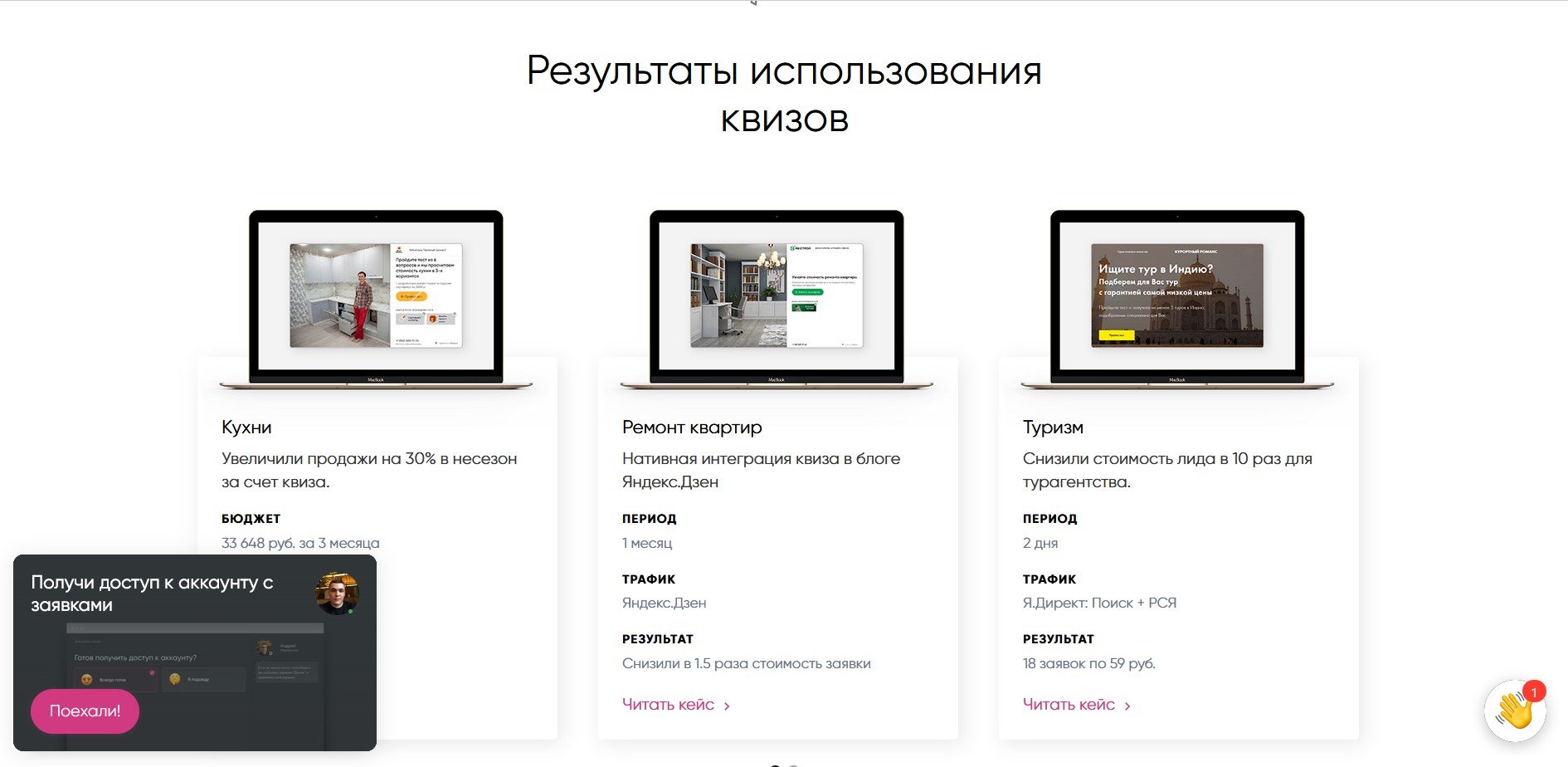
Task: Open Читать кейс link for Ремонт квартир
Action: [668, 705]
